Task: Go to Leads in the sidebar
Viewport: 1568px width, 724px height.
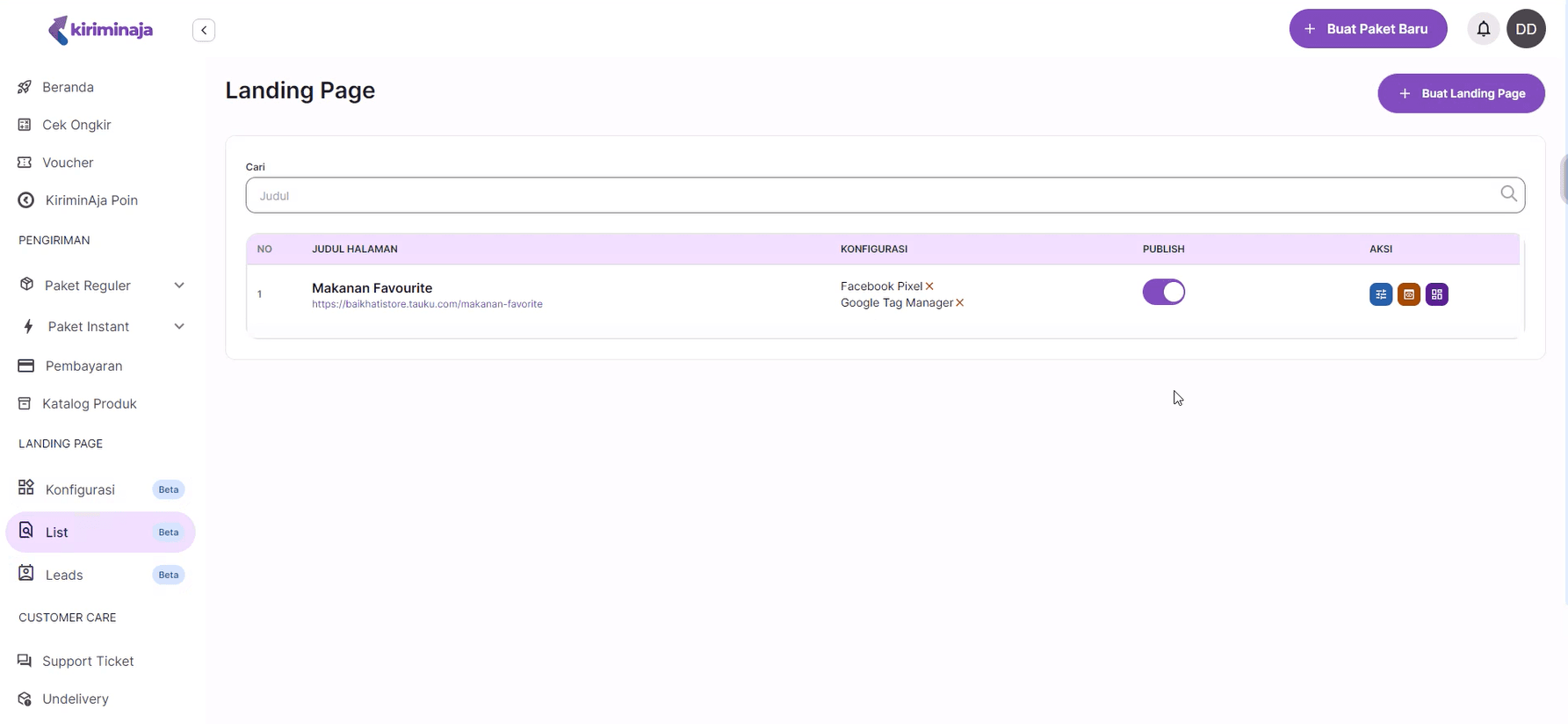Action: point(64,575)
